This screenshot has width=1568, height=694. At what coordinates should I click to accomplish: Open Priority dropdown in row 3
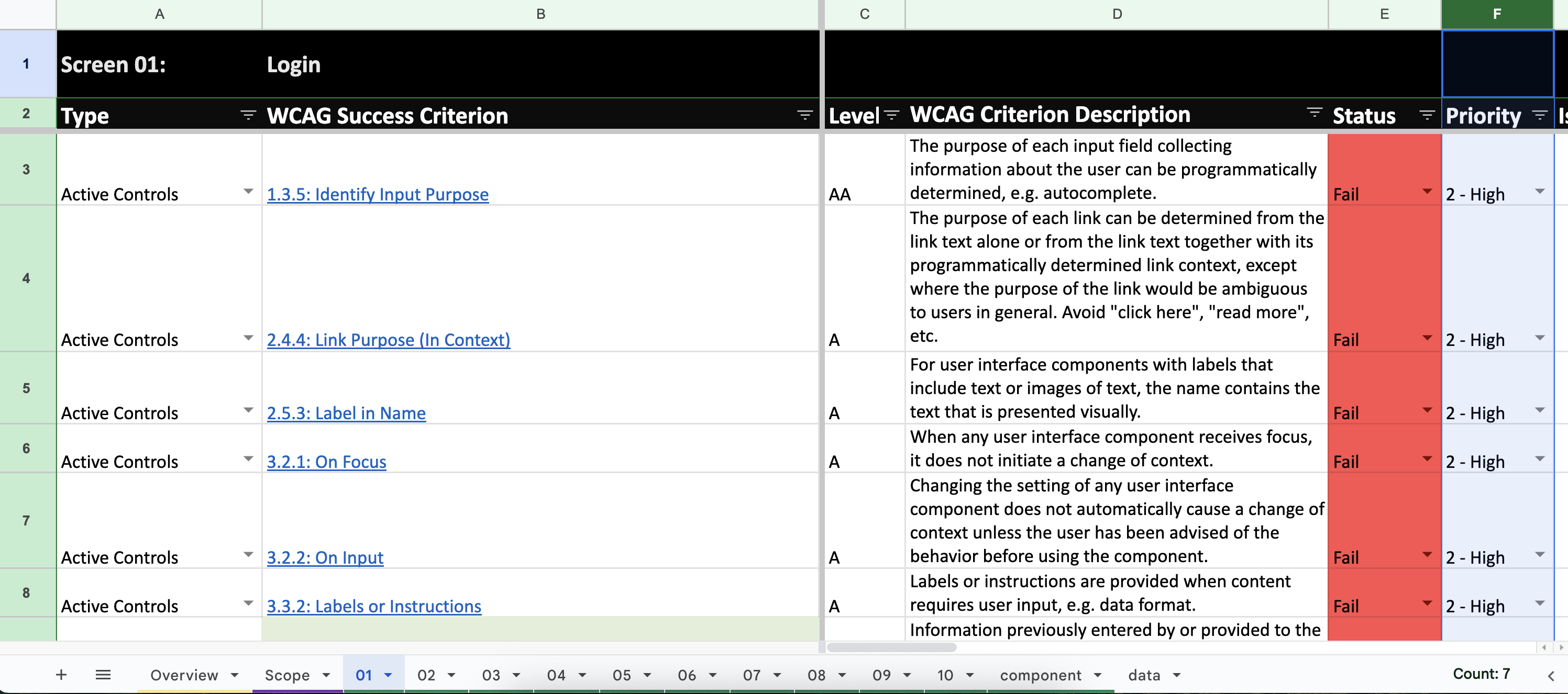coord(1539,192)
